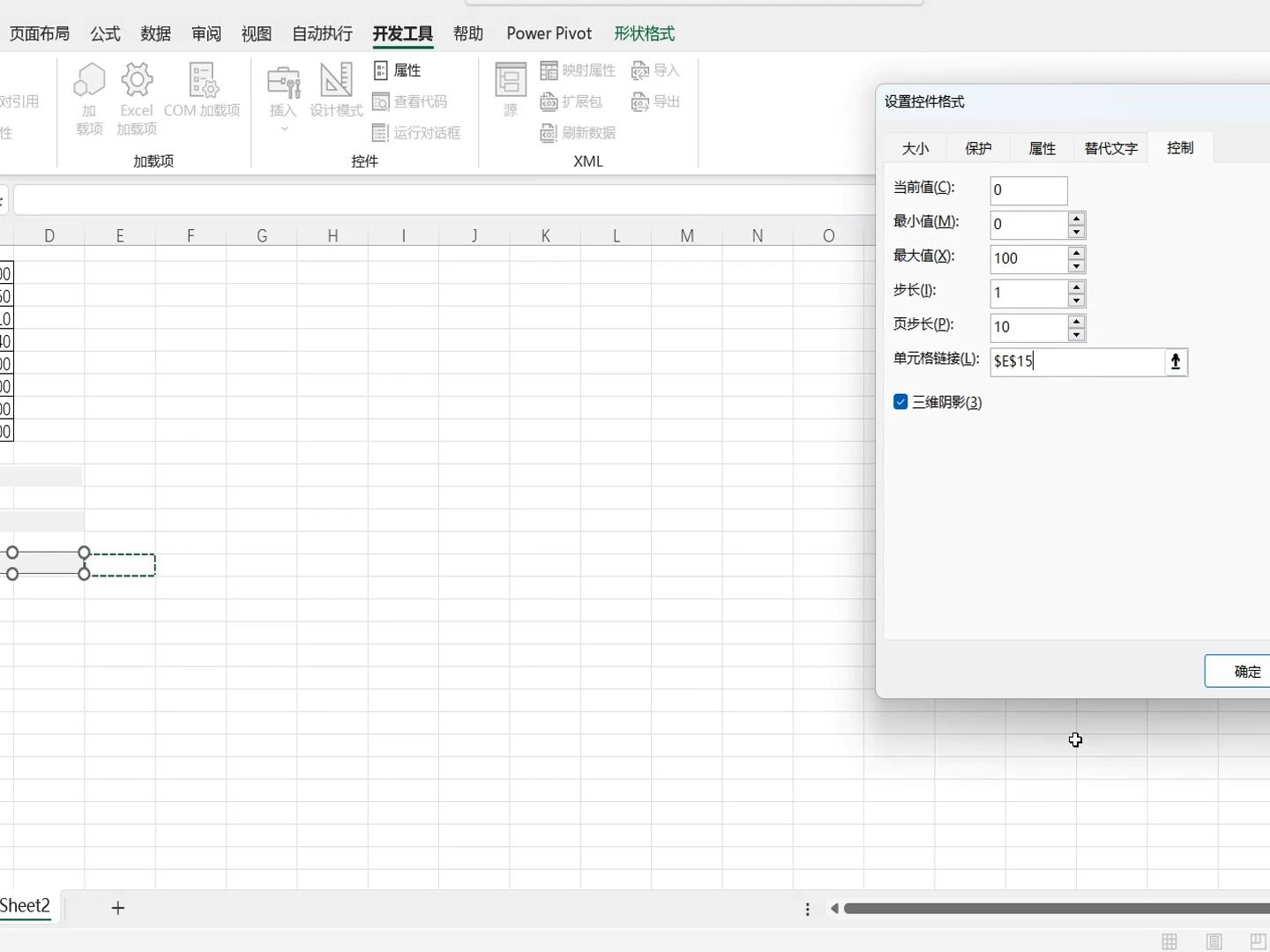Click 属性 in the 控件 group
The image size is (1270, 952).
click(398, 70)
